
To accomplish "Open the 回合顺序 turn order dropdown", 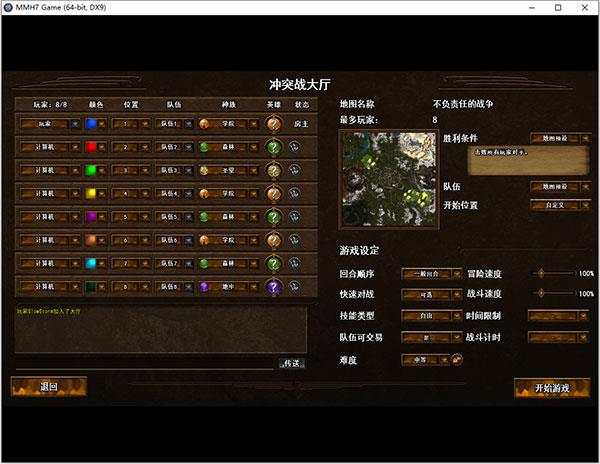I will tap(431, 274).
